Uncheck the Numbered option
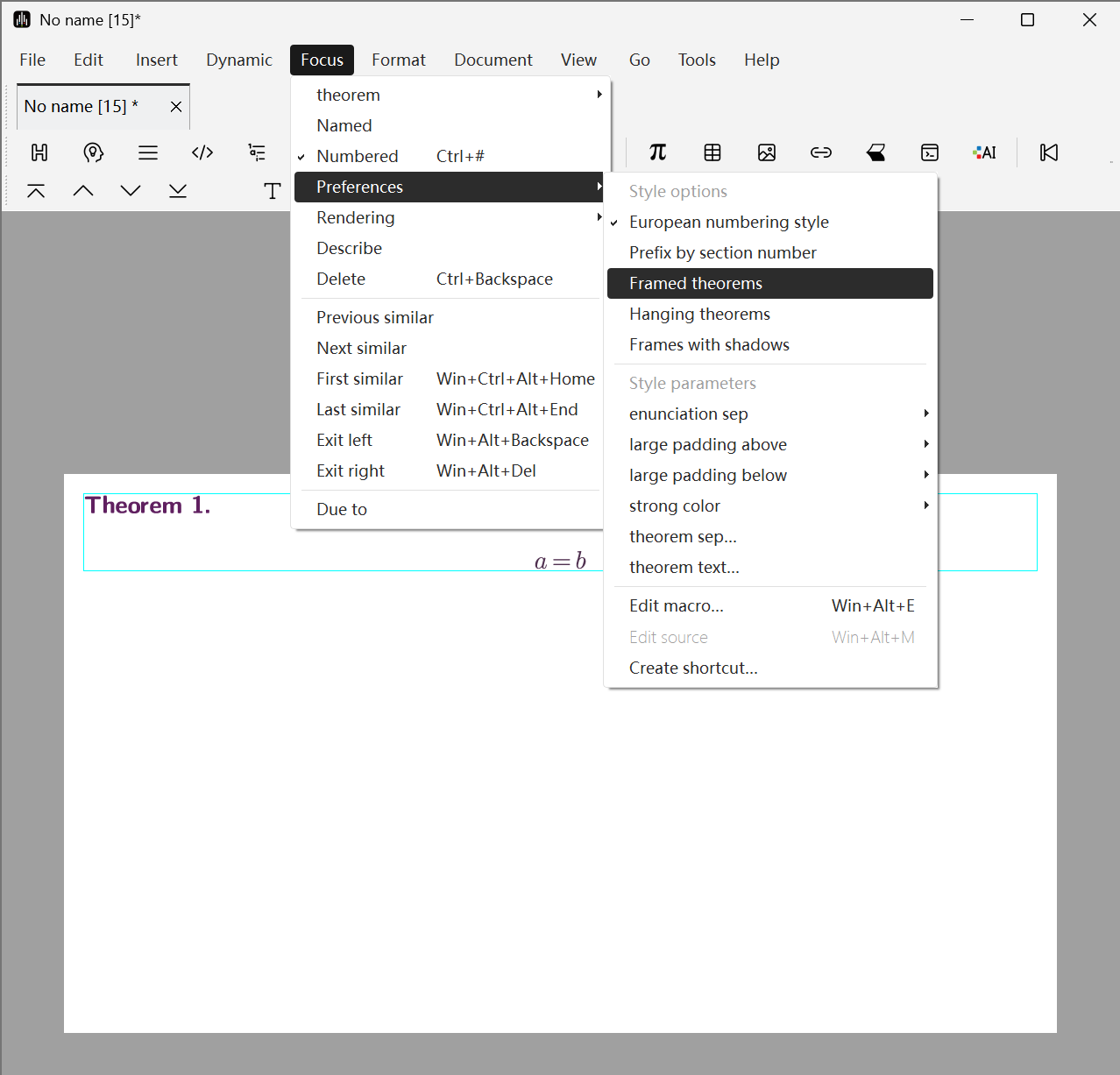 [x=358, y=156]
